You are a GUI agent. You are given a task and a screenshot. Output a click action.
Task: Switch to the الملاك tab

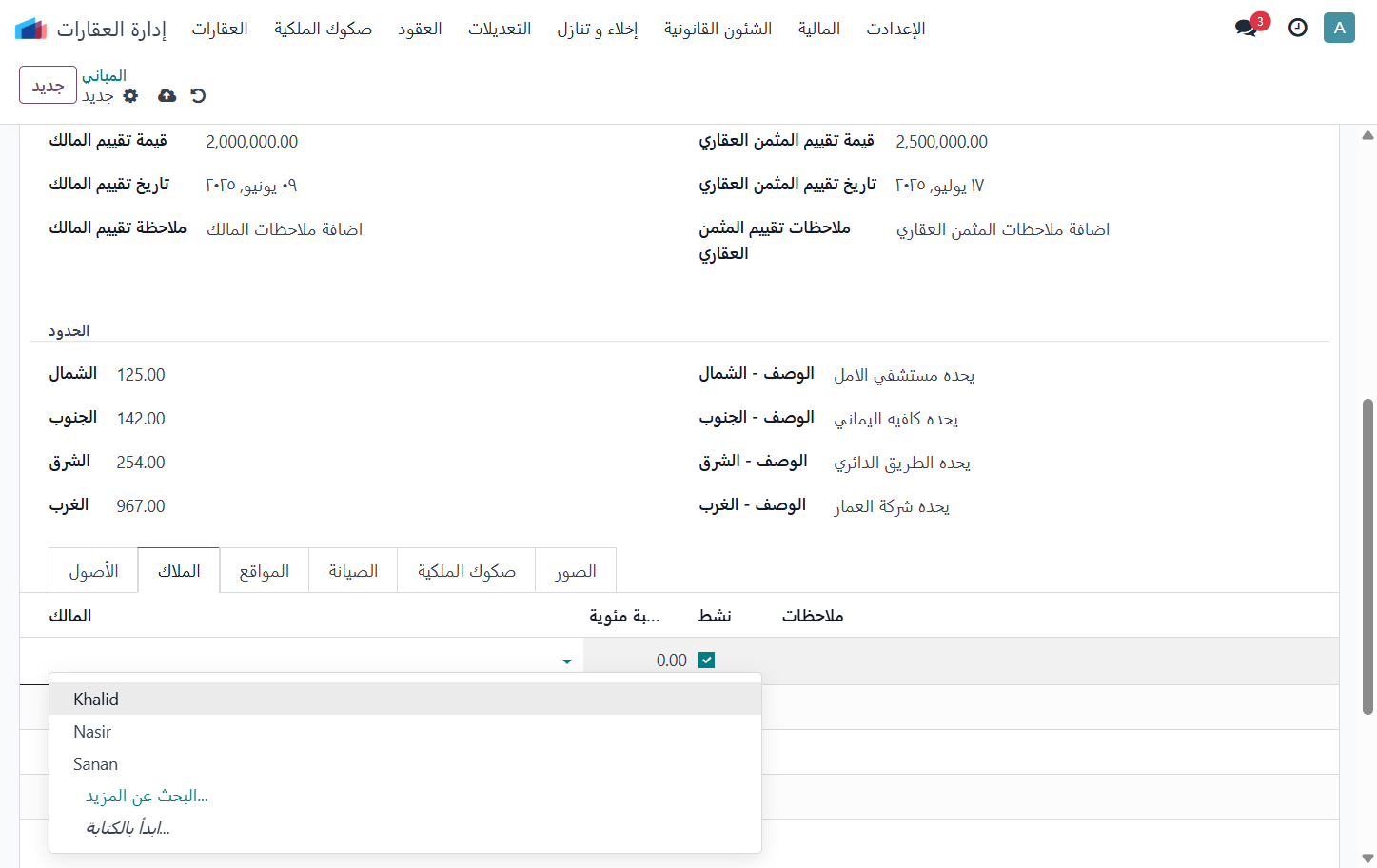[x=179, y=571]
